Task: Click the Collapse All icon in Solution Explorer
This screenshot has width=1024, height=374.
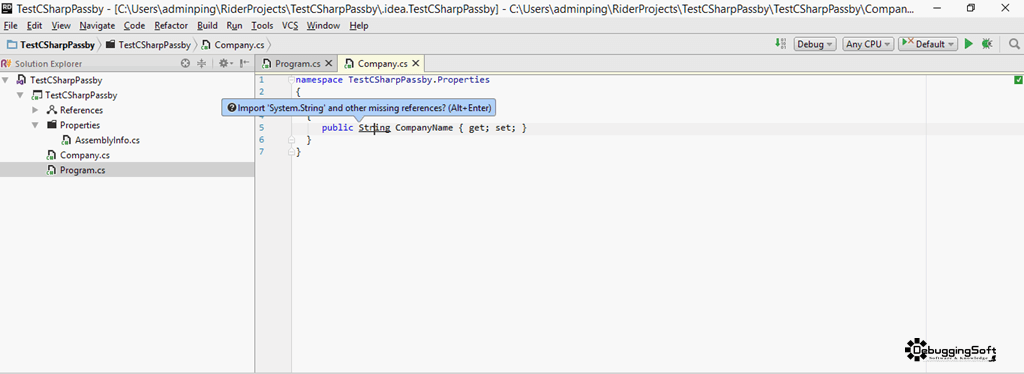Action: (201, 63)
